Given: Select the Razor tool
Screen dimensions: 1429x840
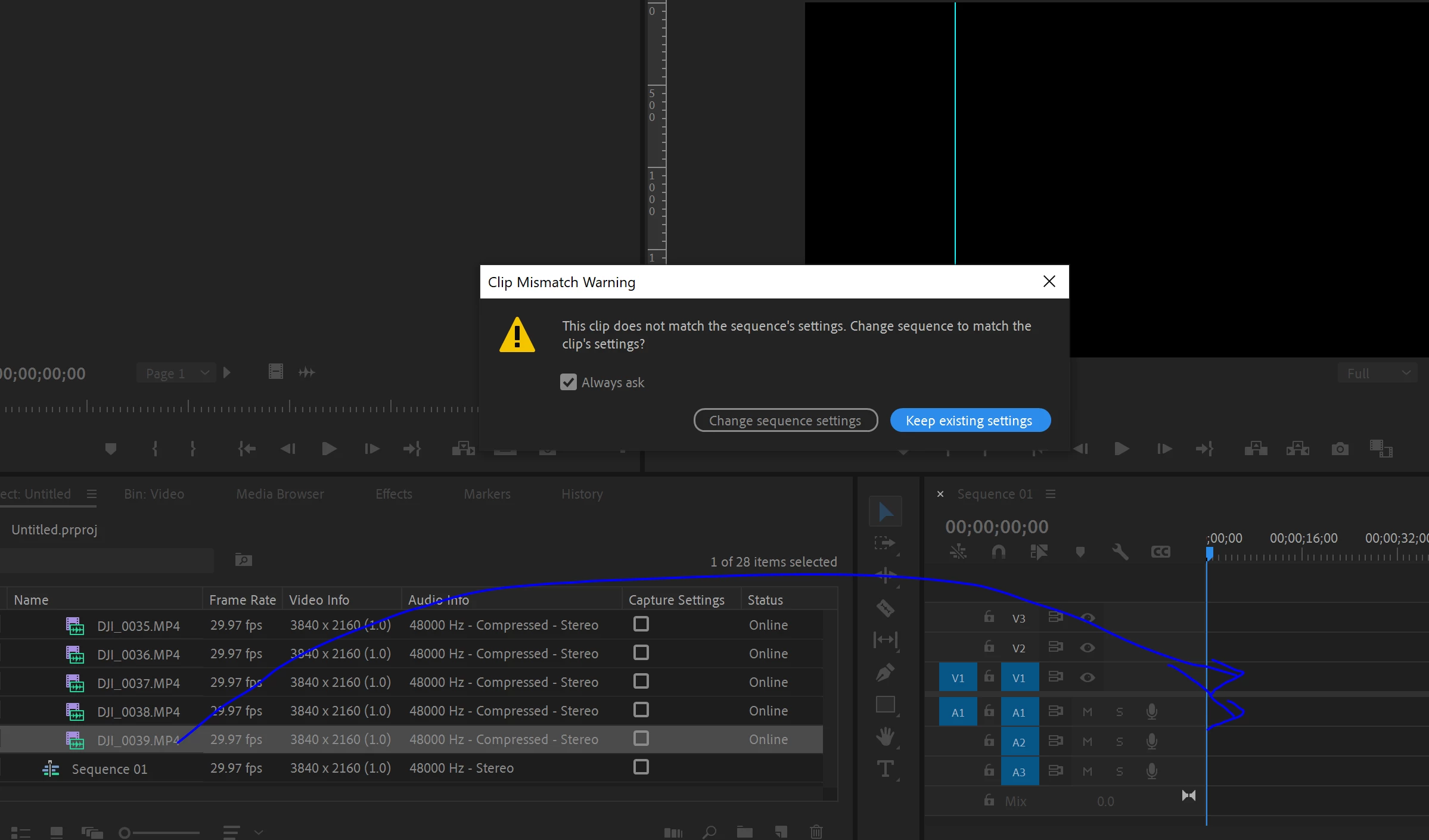Looking at the screenshot, I should click(x=885, y=608).
